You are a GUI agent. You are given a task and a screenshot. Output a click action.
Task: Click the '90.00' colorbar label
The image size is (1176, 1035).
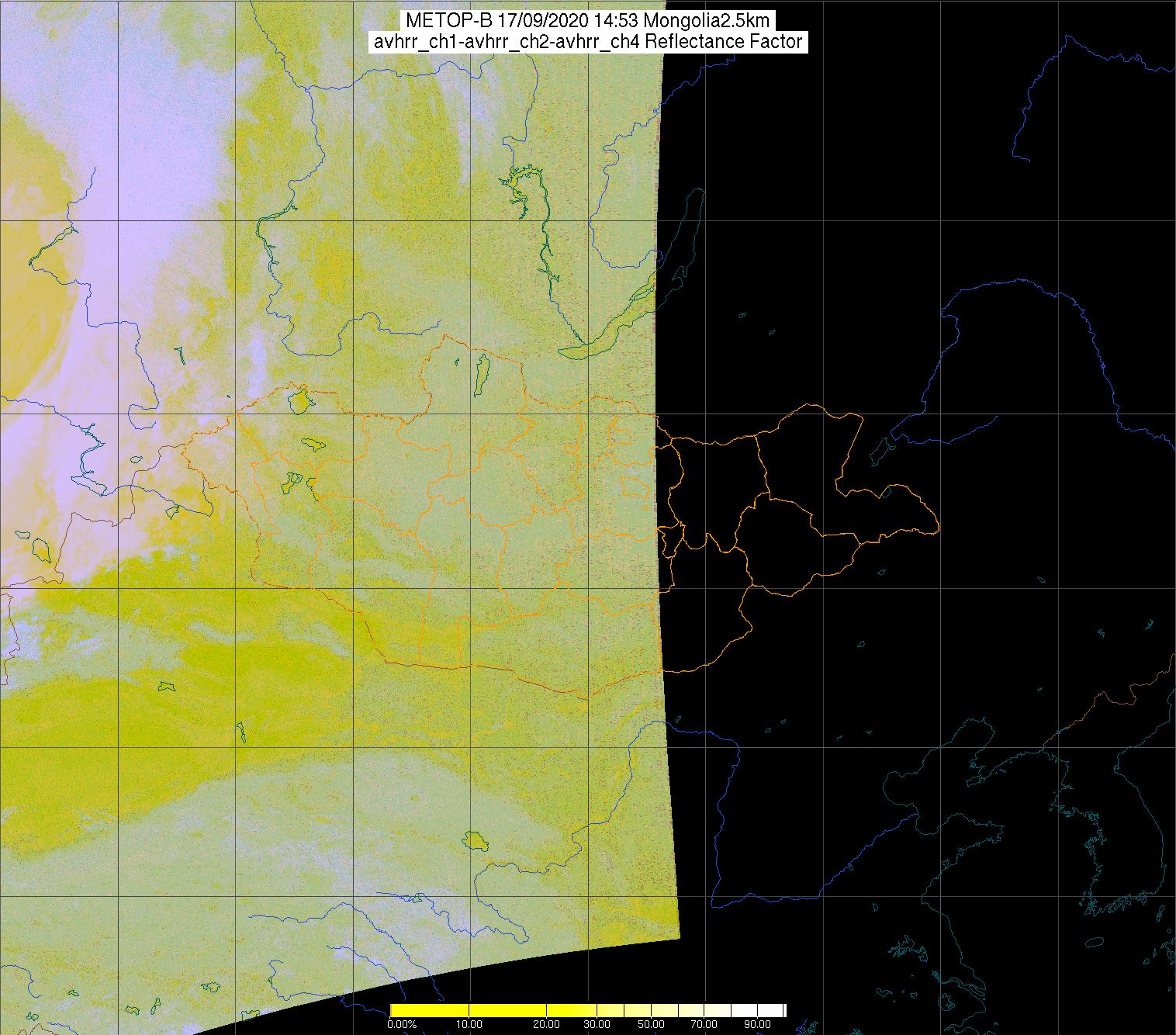[757, 1024]
